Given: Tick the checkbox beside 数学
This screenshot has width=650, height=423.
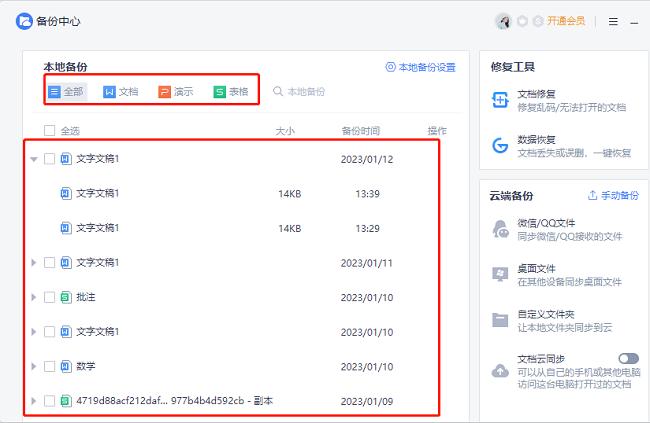Looking at the screenshot, I should click(50, 366).
